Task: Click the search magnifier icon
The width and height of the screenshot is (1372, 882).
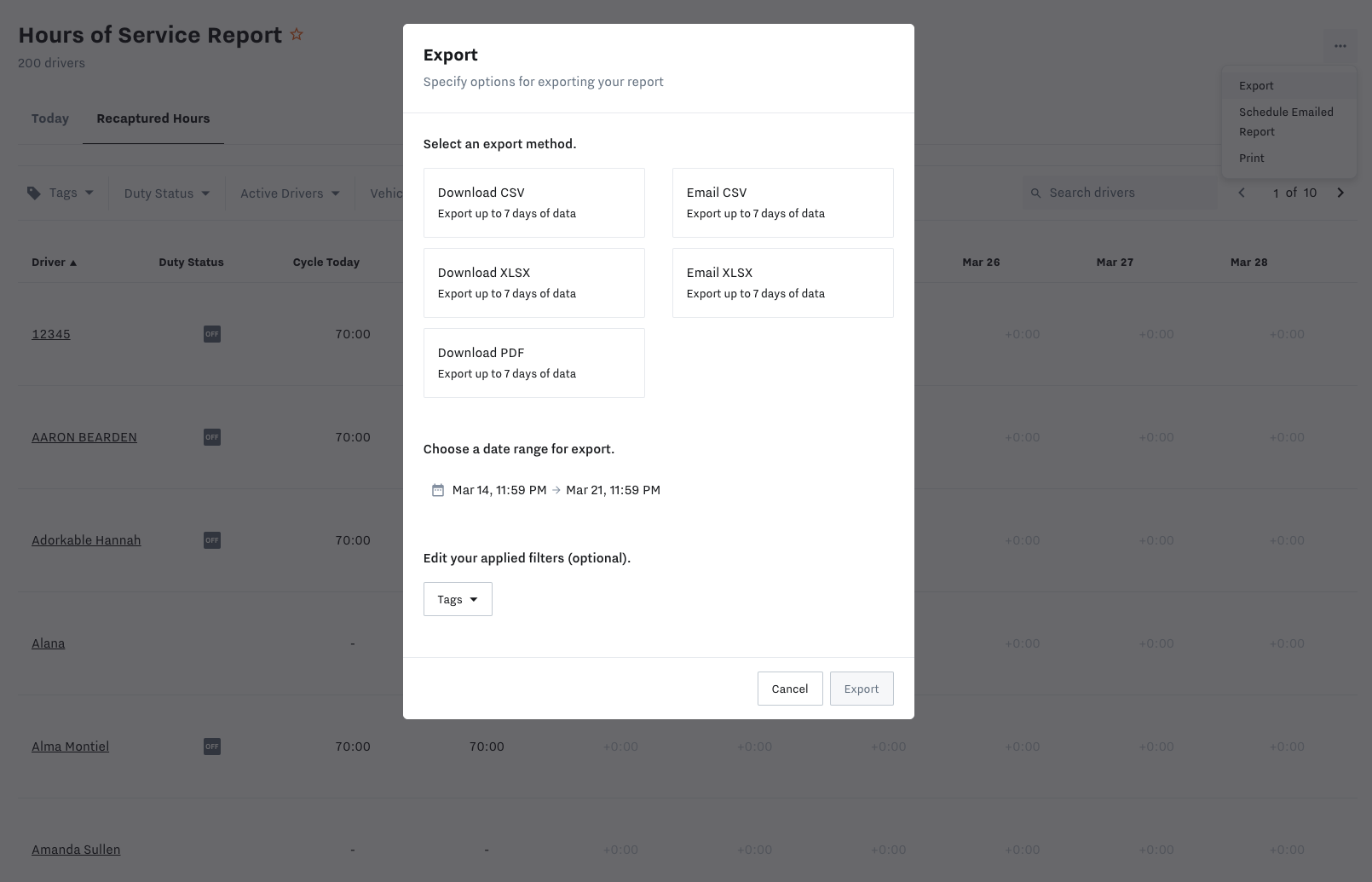Action: pyautogui.click(x=1036, y=193)
